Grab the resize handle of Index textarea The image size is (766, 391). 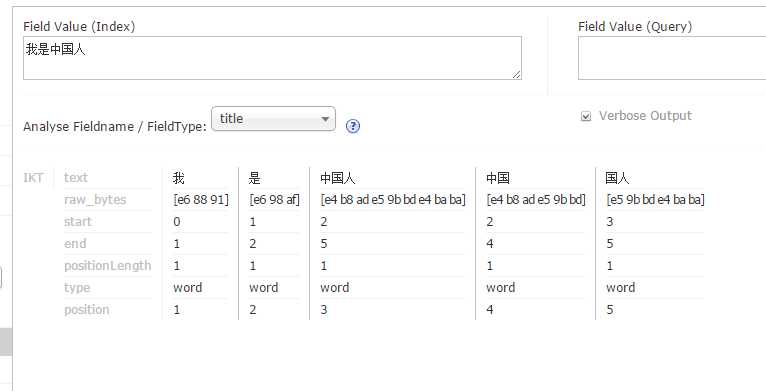click(516, 75)
